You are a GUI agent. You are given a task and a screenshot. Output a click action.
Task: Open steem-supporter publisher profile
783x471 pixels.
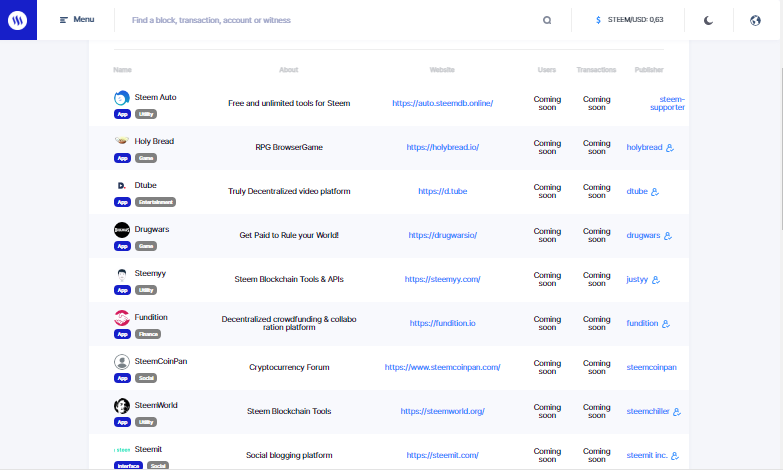pos(668,103)
